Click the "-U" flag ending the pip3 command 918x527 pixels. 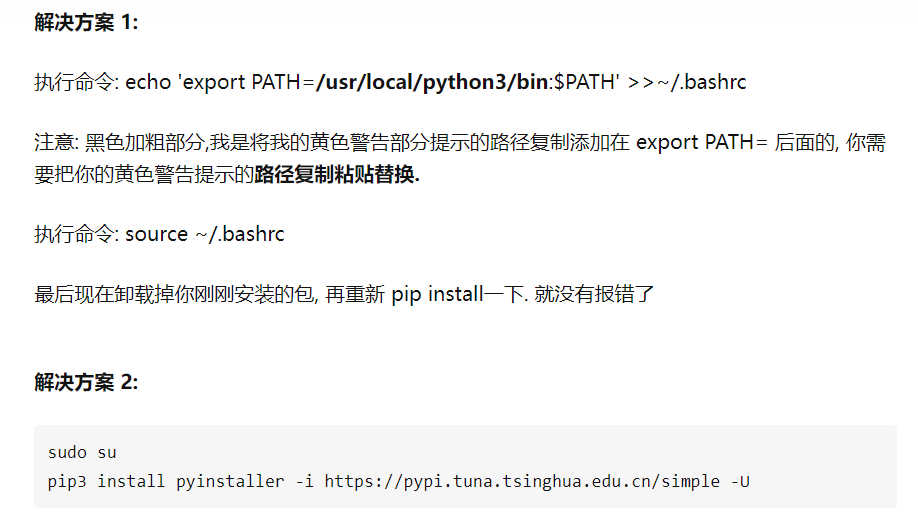pyautogui.click(x=740, y=481)
